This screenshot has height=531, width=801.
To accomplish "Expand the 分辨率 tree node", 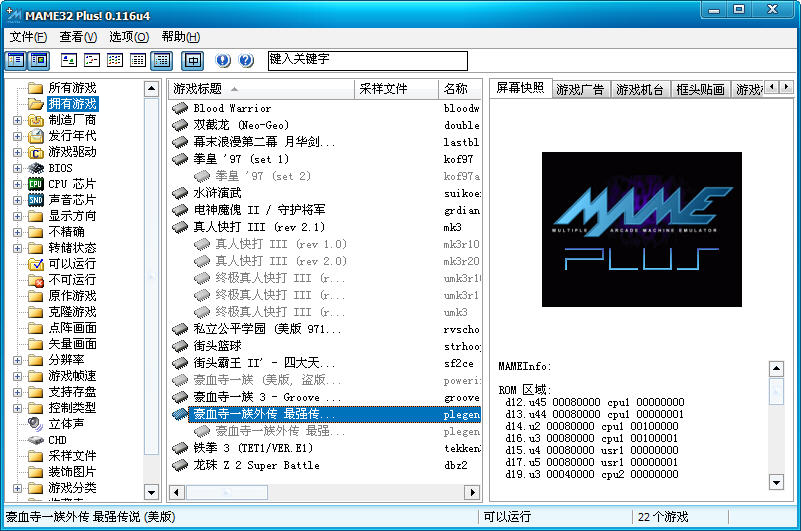I will (17, 360).
